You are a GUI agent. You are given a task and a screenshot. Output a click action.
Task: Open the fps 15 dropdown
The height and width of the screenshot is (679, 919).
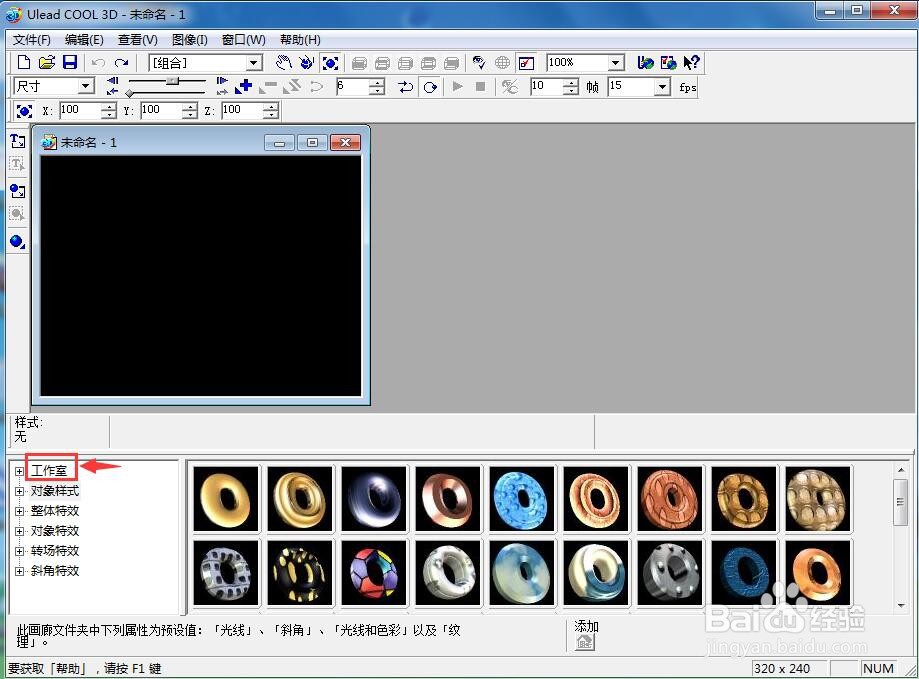pos(662,87)
